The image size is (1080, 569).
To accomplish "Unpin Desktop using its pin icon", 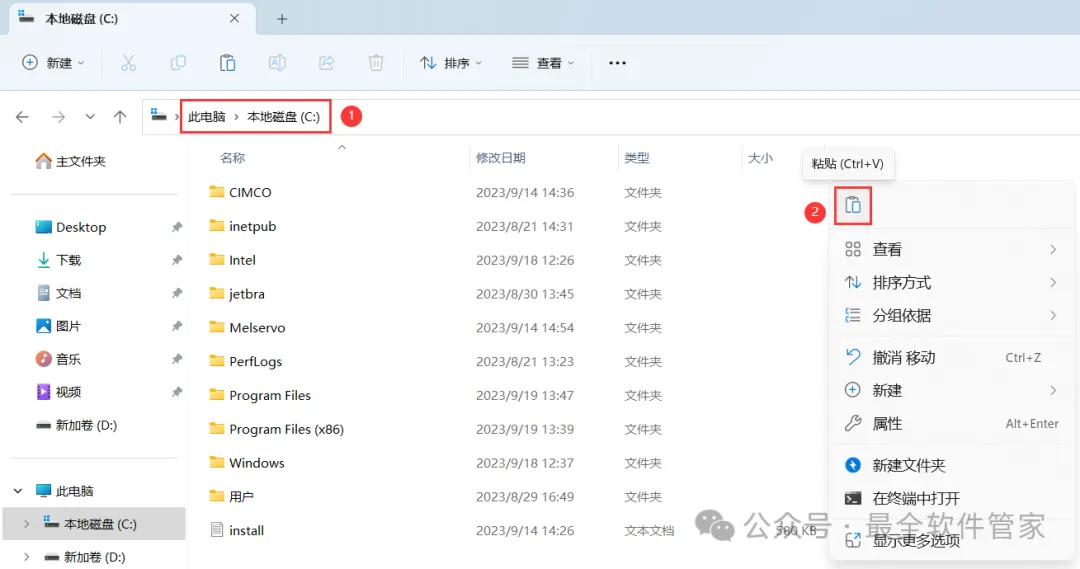I will tap(177, 227).
